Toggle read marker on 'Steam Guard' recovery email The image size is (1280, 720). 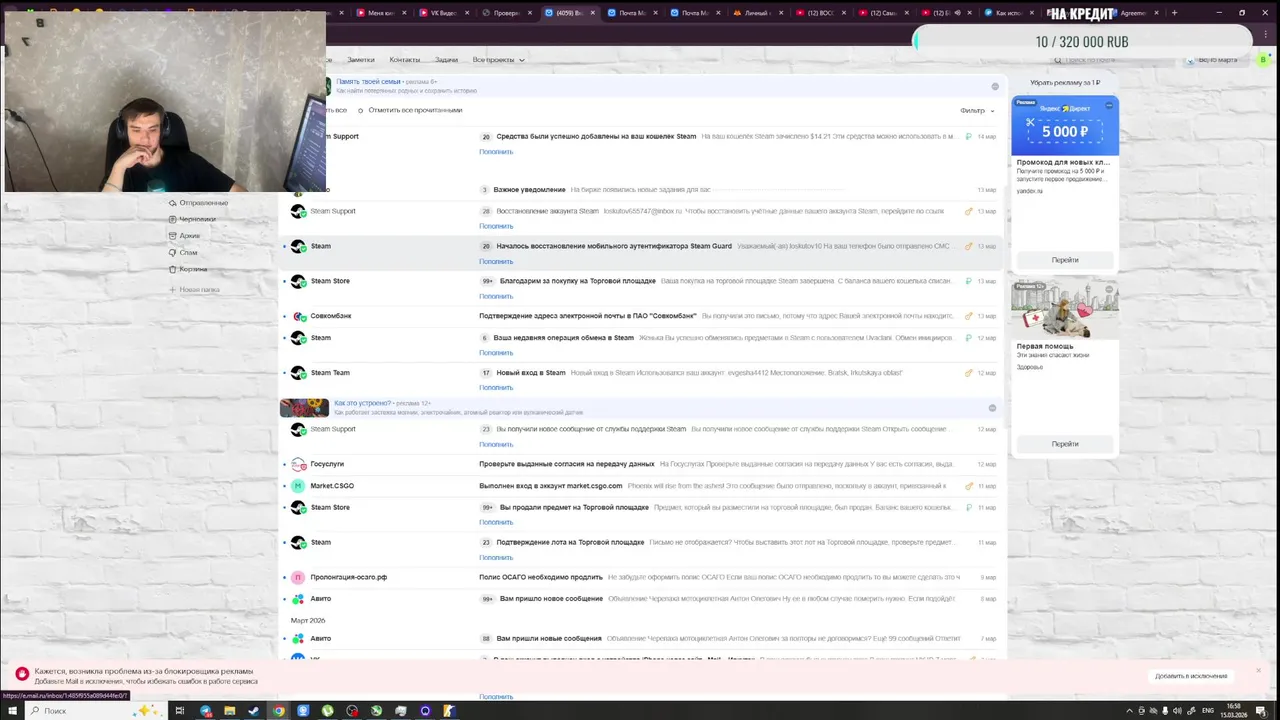(x=284, y=246)
